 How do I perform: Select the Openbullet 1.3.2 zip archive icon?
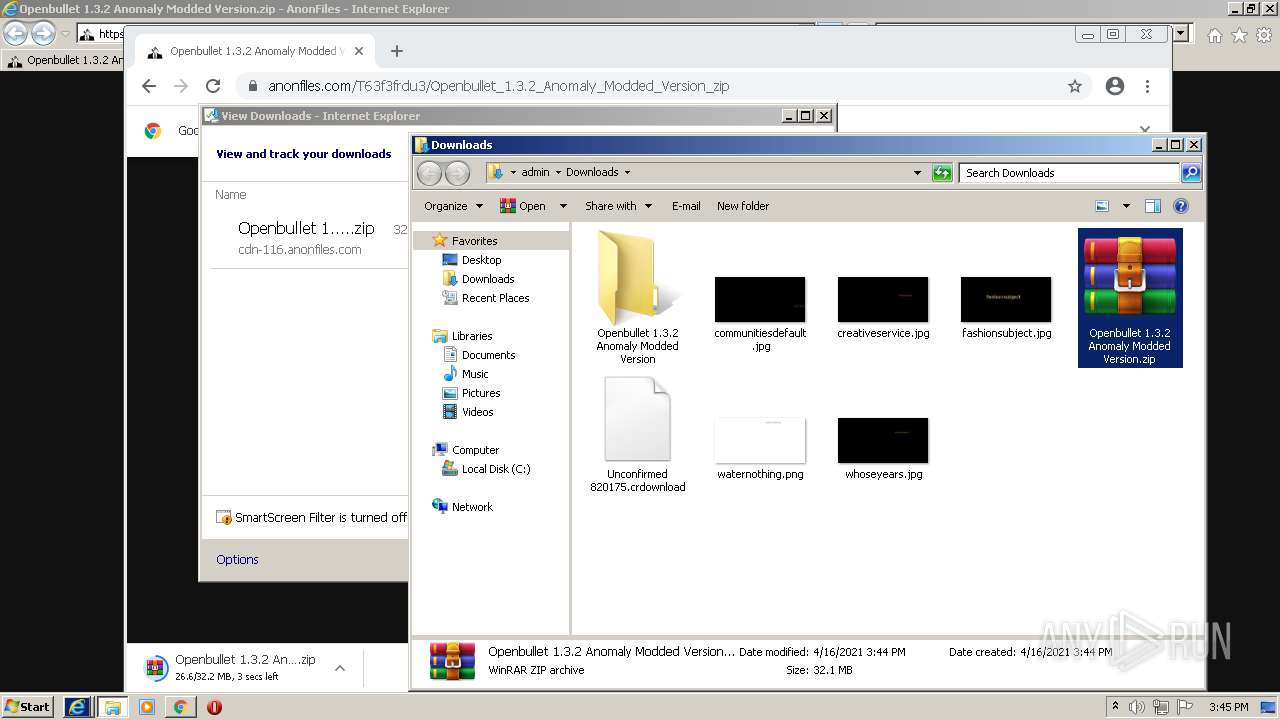click(x=1130, y=297)
